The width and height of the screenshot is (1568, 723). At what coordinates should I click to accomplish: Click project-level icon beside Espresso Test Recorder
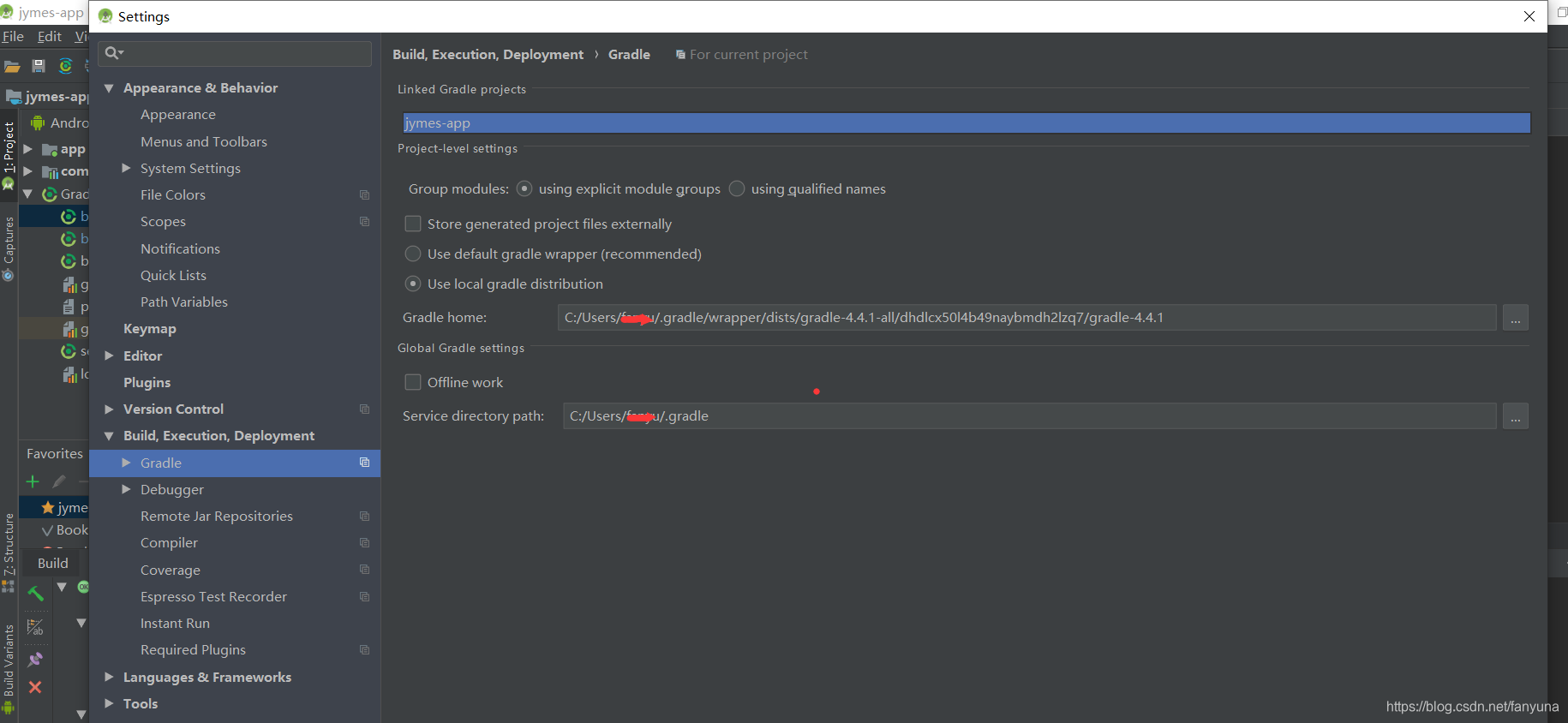(x=364, y=597)
